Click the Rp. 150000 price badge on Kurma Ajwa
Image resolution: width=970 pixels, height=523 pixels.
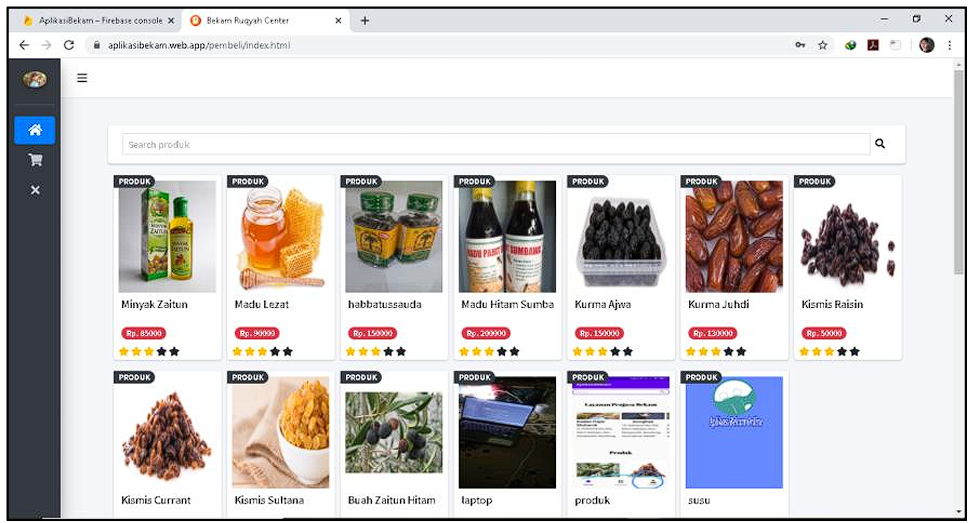(599, 333)
